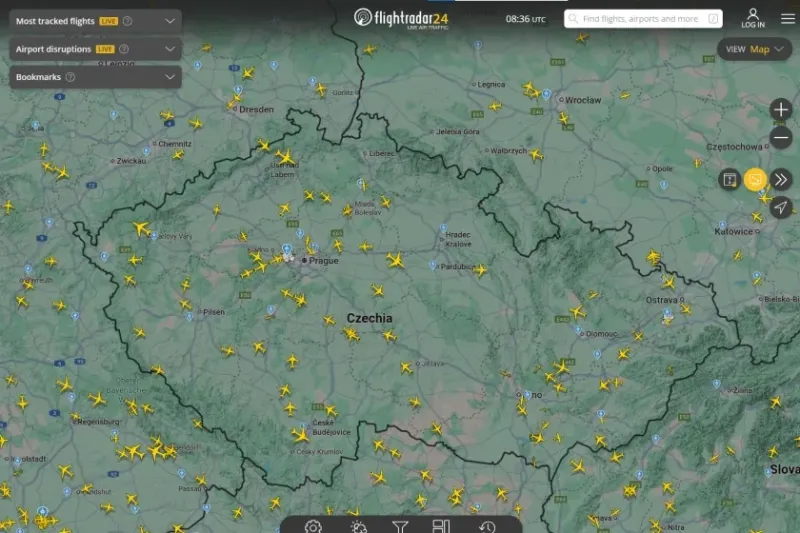Open the widgets layout icon
The width and height of the screenshot is (800, 533).
[x=441, y=526]
